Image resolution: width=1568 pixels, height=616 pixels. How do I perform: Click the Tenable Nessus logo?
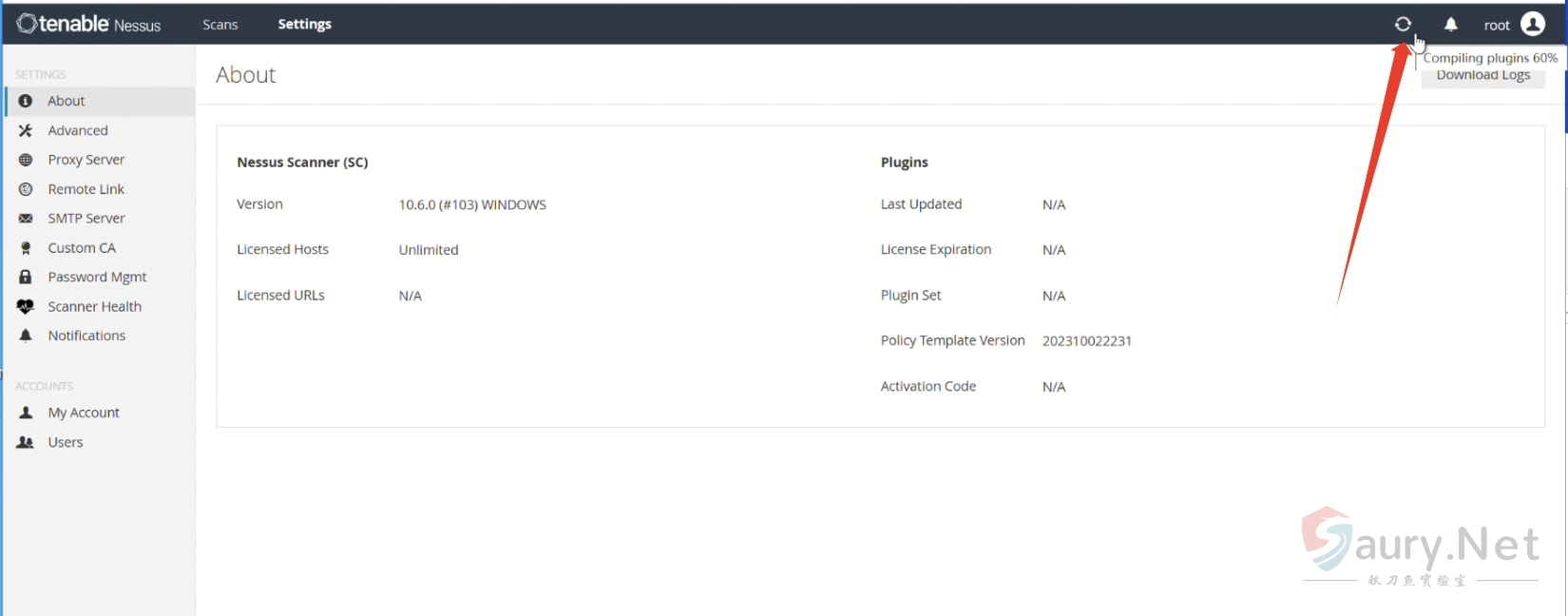pyautogui.click(x=89, y=24)
